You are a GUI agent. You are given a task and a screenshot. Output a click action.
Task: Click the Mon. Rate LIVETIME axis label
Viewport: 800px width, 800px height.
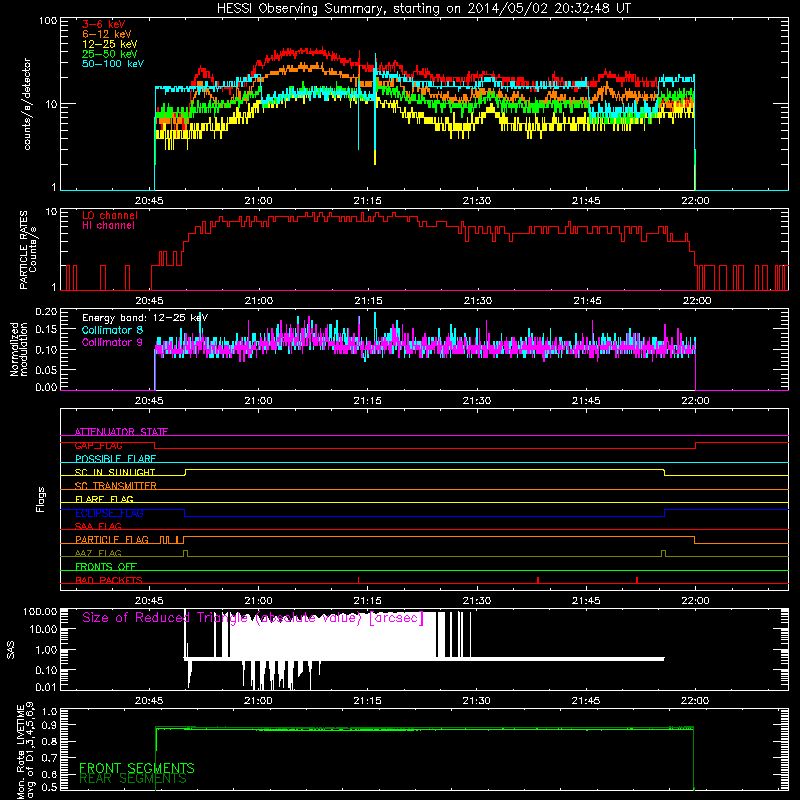[x=25, y=751]
